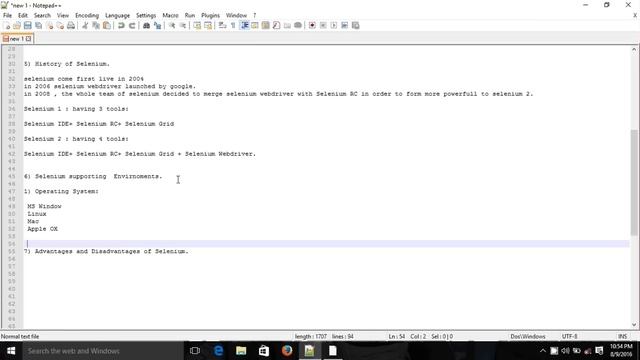This screenshot has height=360, width=640.
Task: Toggle the file monitoring toolbar icon
Action: (298, 26)
